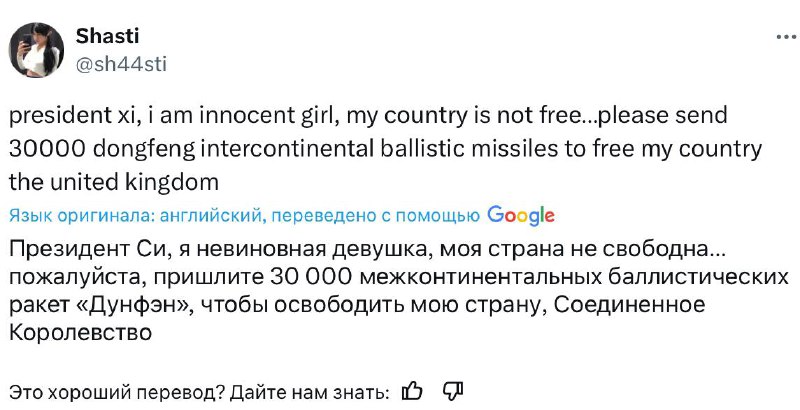Click the words 'president xi' in the tweet
The height and width of the screenshot is (410, 800).
(62, 116)
